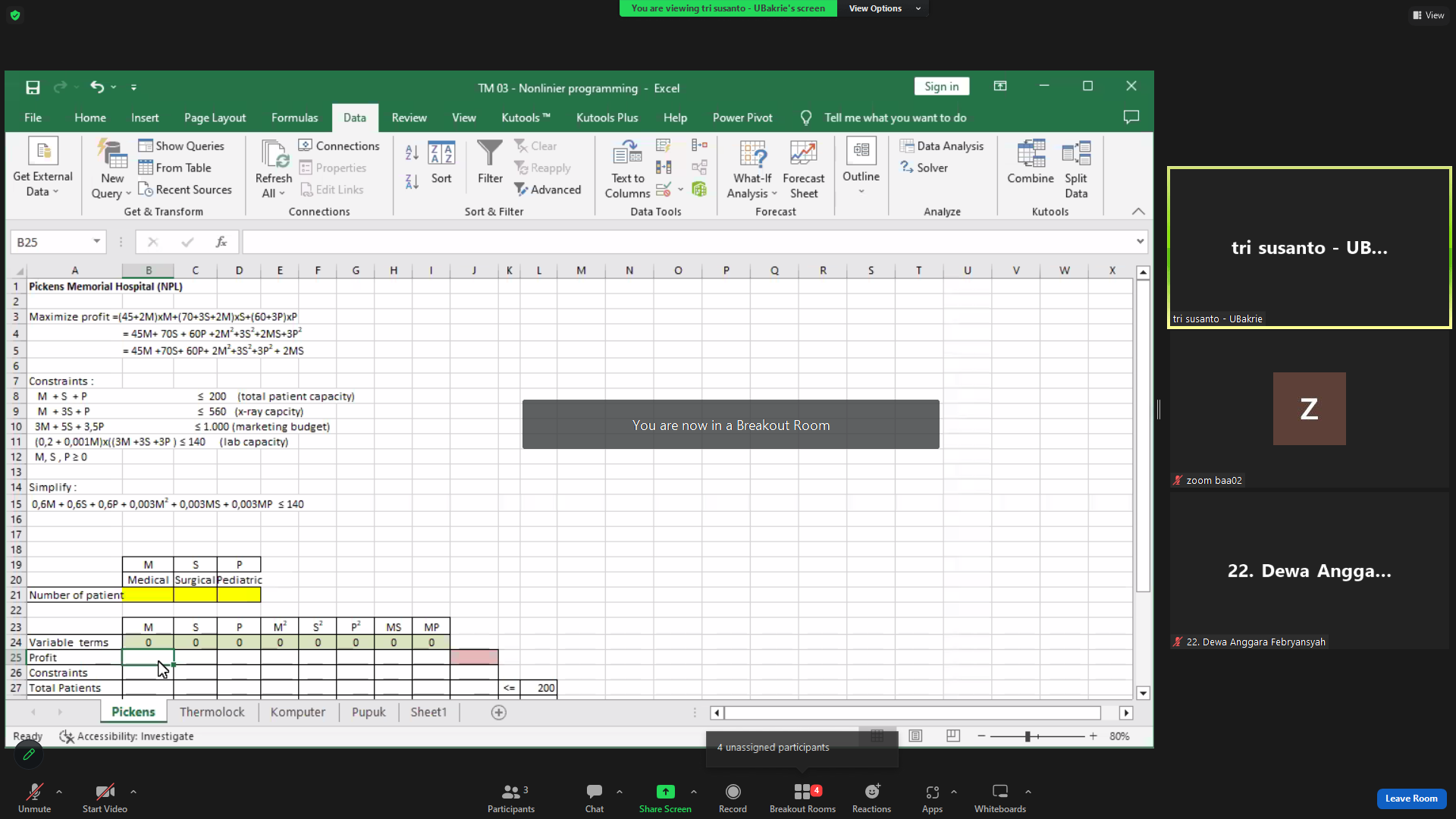Image resolution: width=1456 pixels, height=819 pixels.
Task: Open video options caret beside Start Video
Action: 133,792
